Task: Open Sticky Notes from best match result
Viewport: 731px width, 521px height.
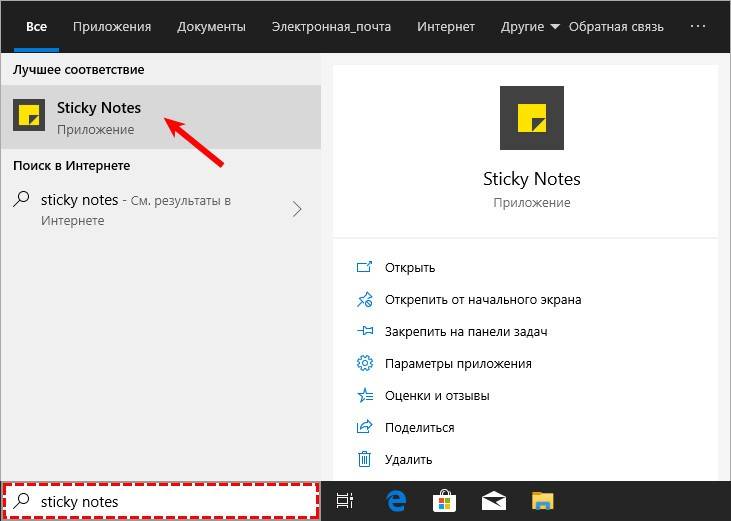Action: point(98,117)
